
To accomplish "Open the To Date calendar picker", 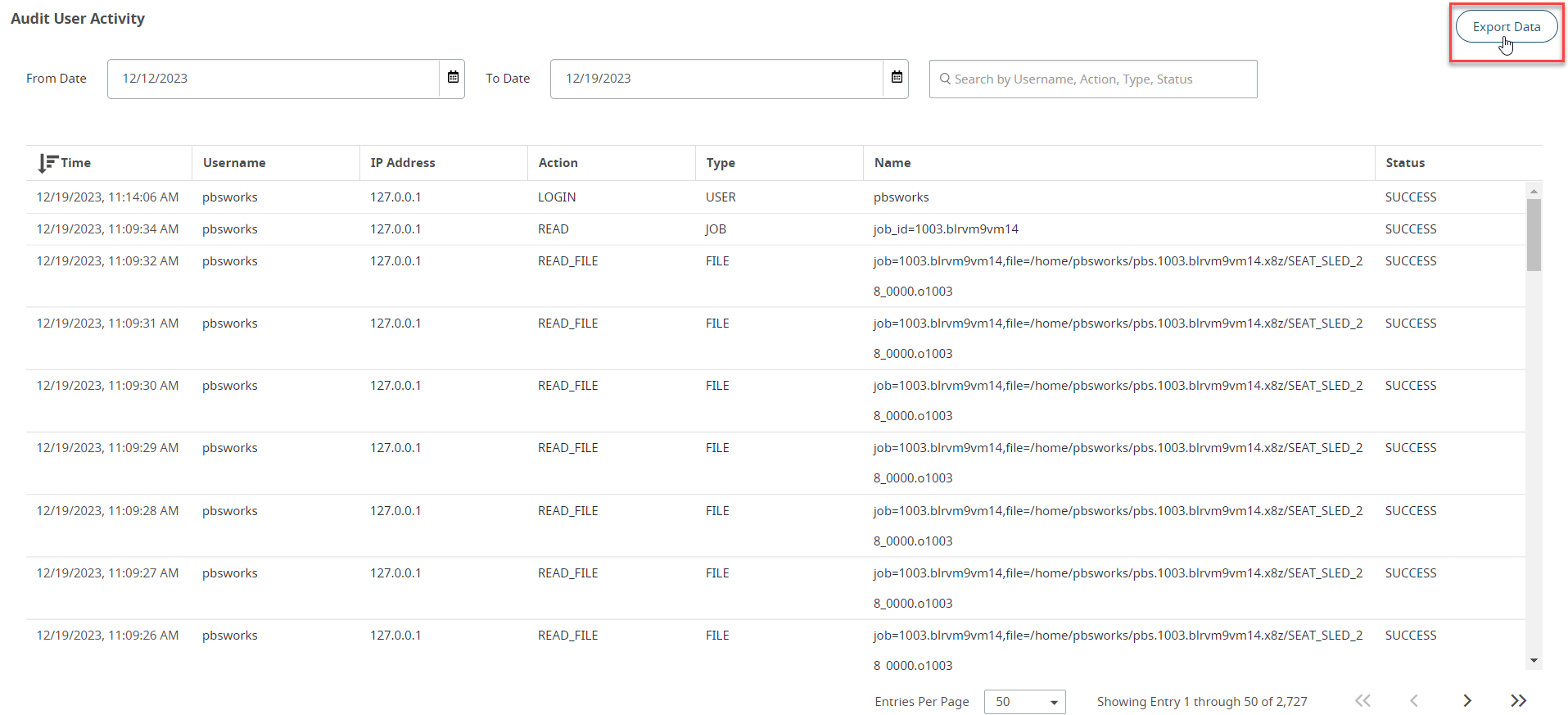I will coord(897,78).
